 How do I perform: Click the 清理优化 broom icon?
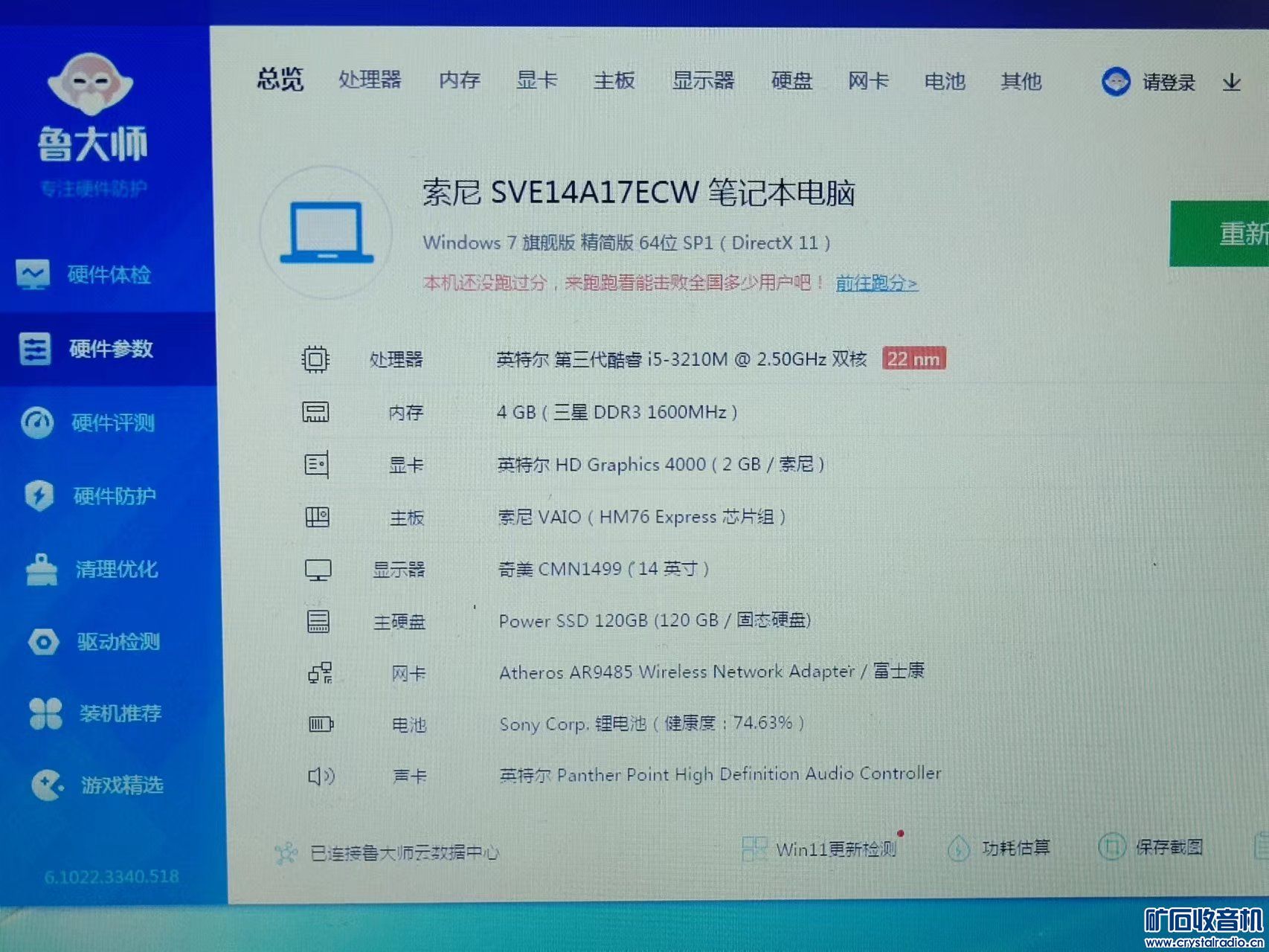(42, 569)
